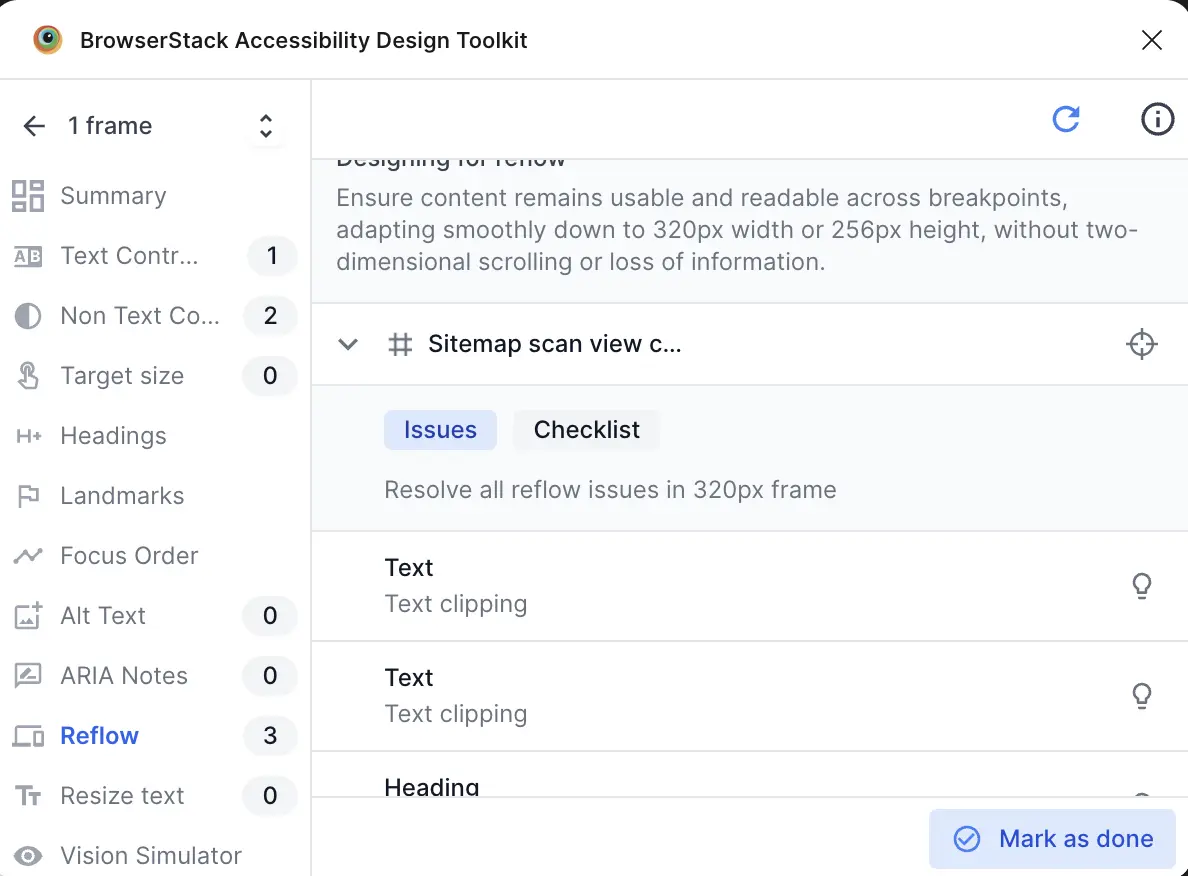Open tip for second Text clipping issue
The height and width of the screenshot is (876, 1188).
(1142, 696)
